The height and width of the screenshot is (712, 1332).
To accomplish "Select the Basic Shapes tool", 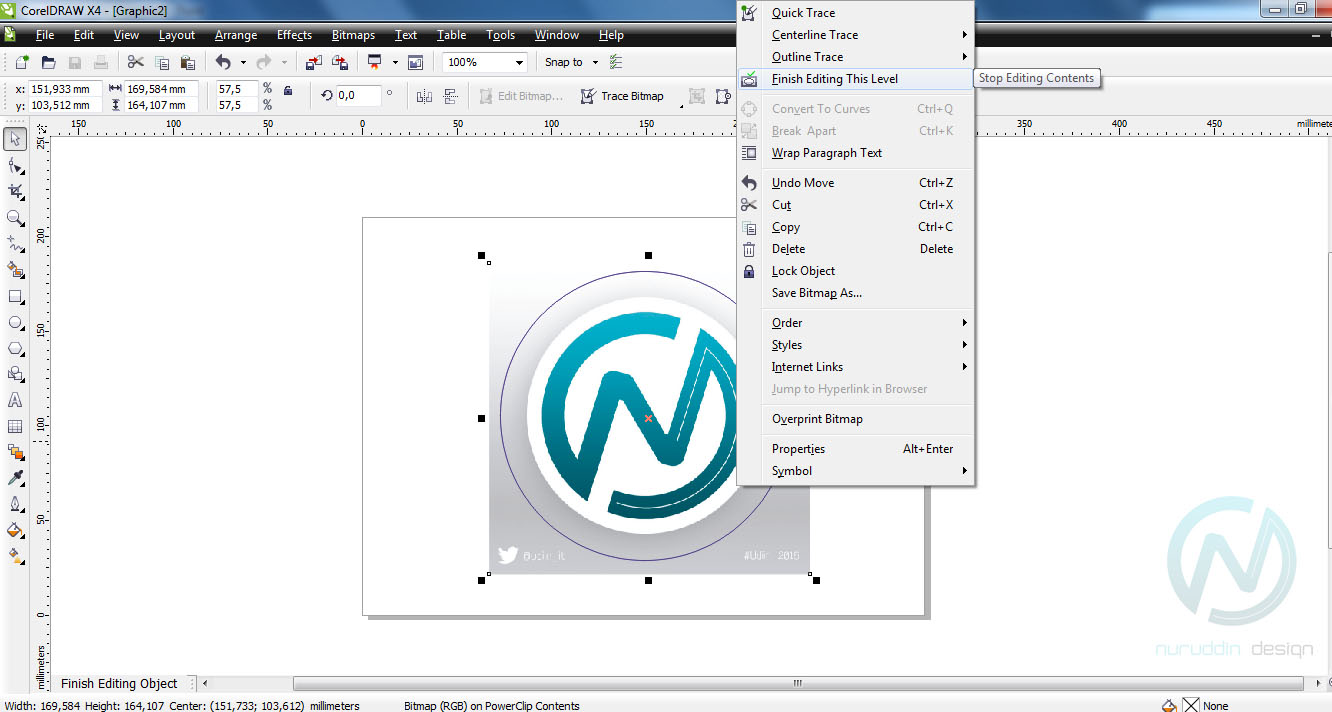I will [x=15, y=374].
